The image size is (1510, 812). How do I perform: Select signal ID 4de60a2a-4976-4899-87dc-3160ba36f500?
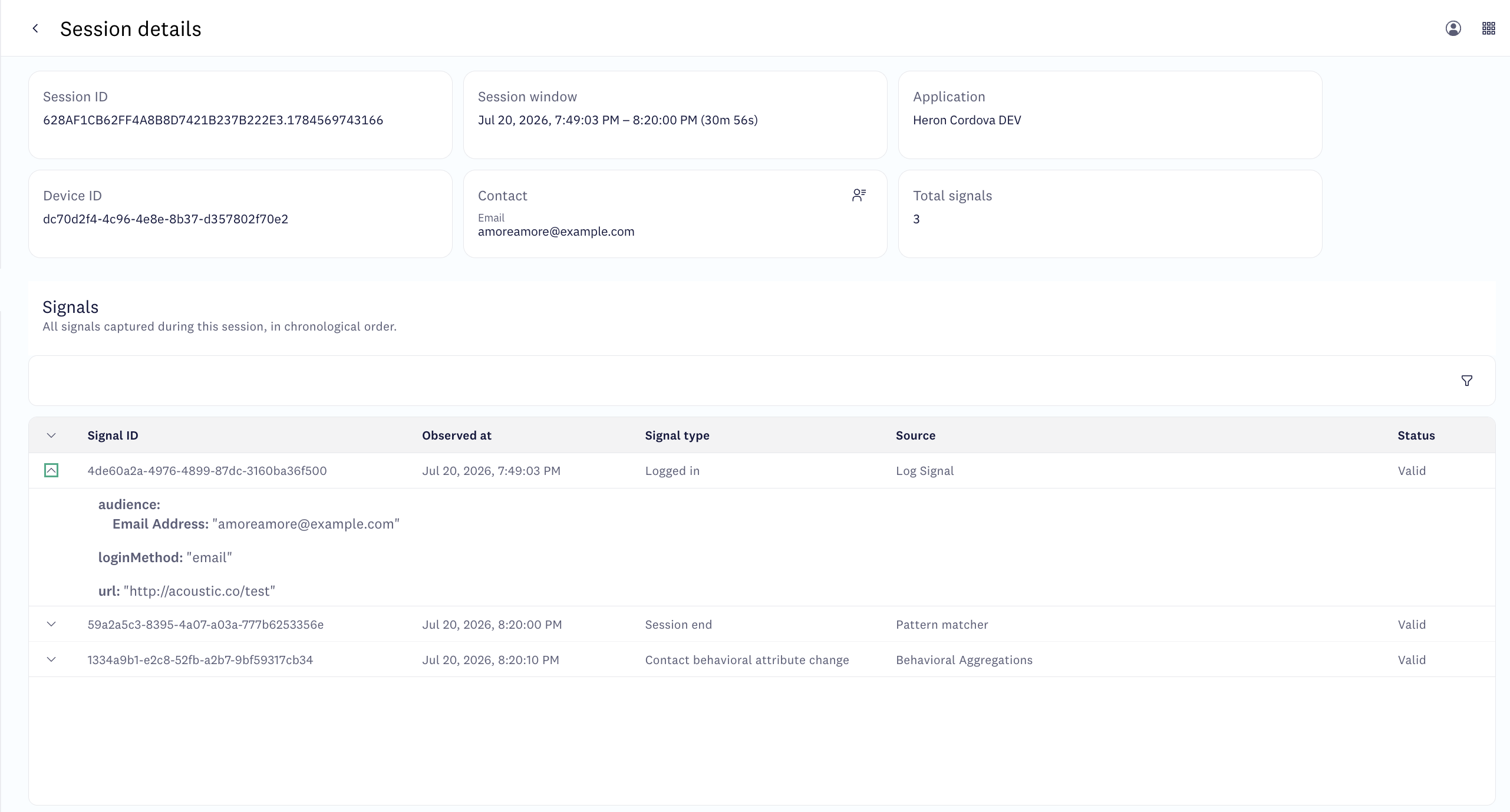tap(207, 471)
